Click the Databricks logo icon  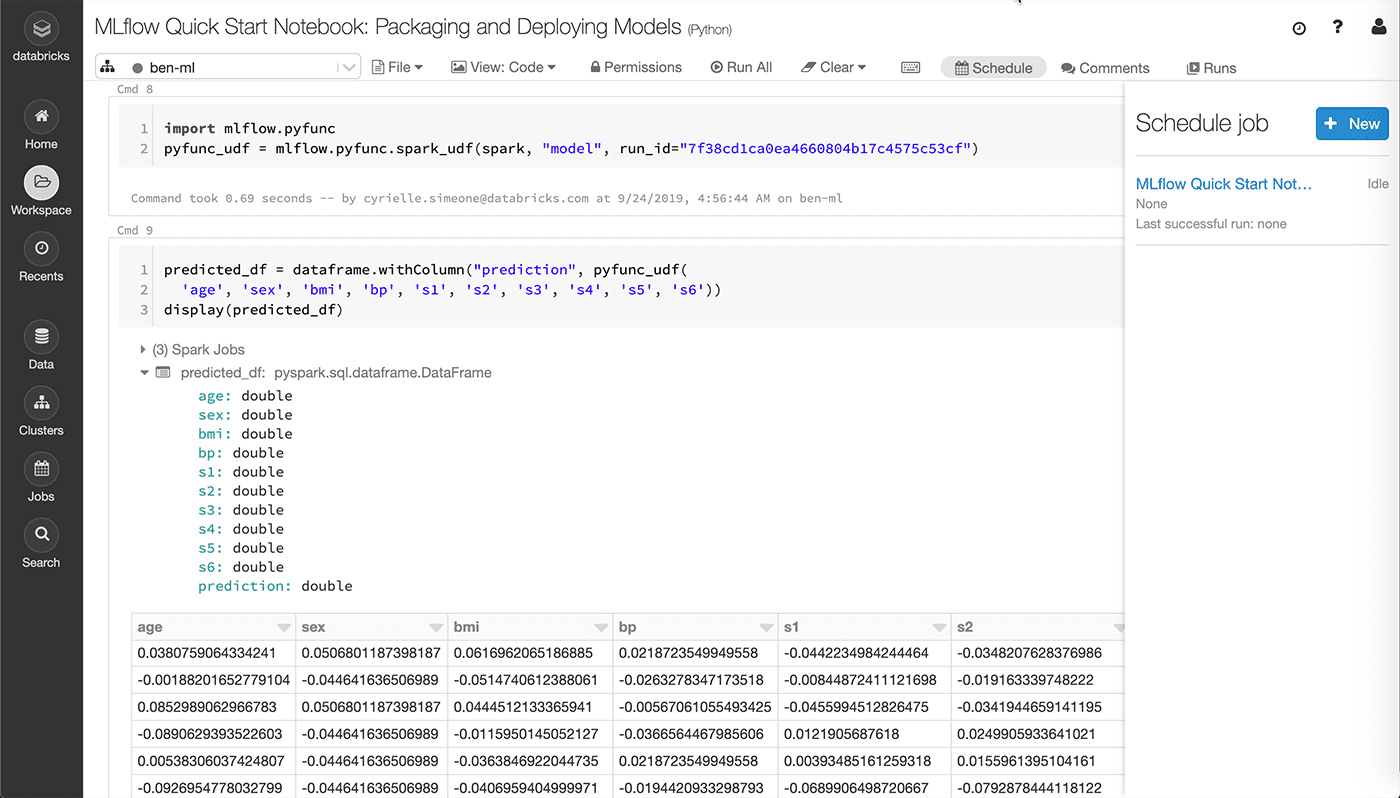[41, 29]
